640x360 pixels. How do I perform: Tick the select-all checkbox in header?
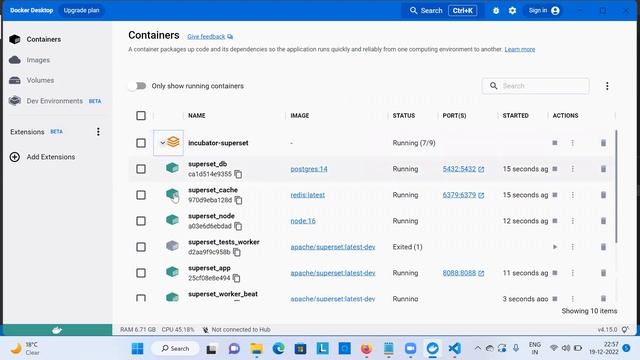141,116
